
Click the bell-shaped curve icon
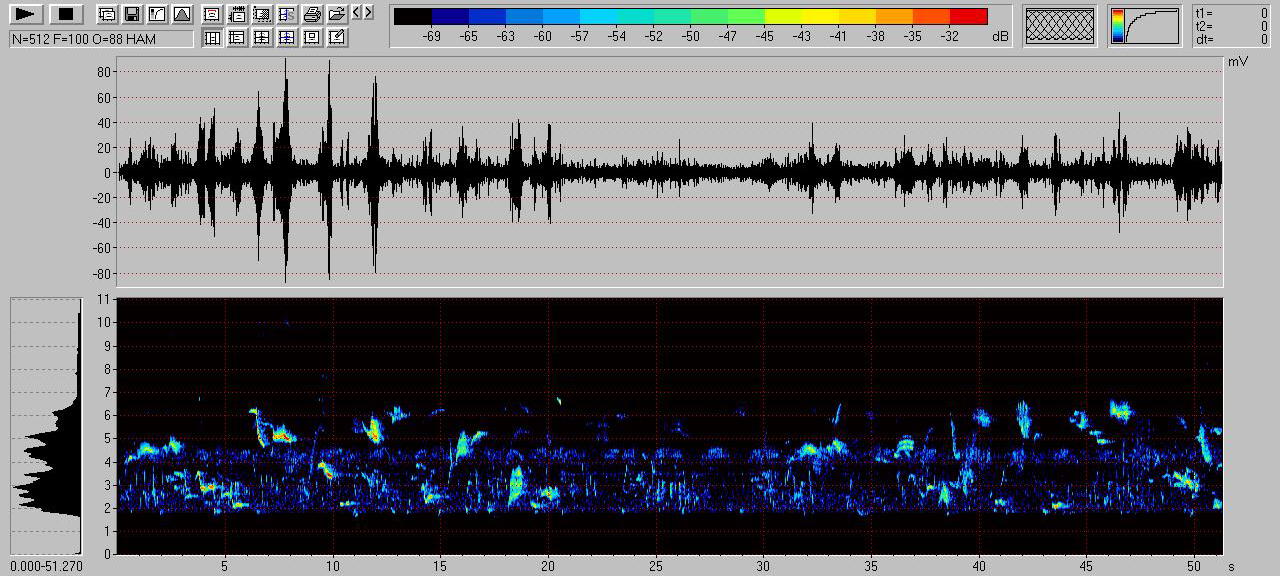pos(181,14)
